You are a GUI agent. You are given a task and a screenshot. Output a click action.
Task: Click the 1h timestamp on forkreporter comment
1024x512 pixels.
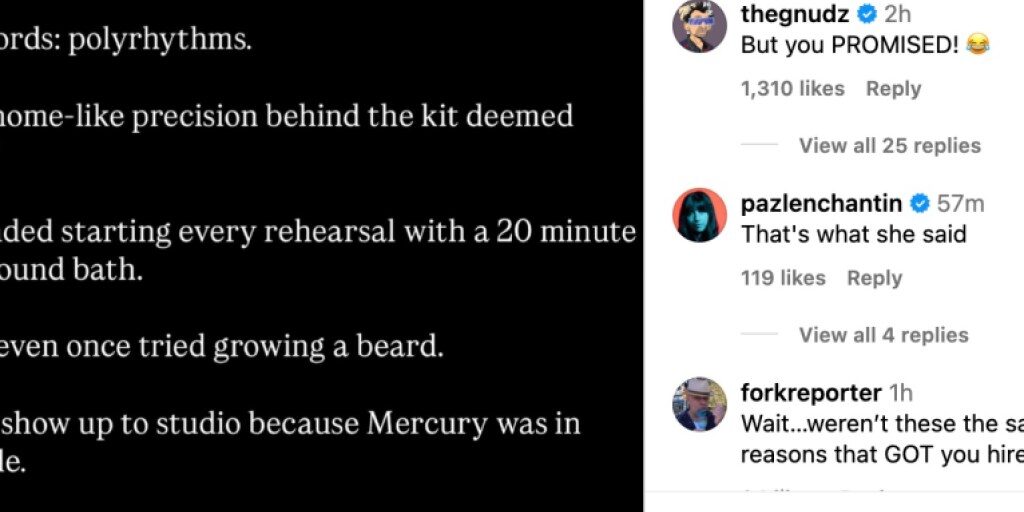(900, 393)
